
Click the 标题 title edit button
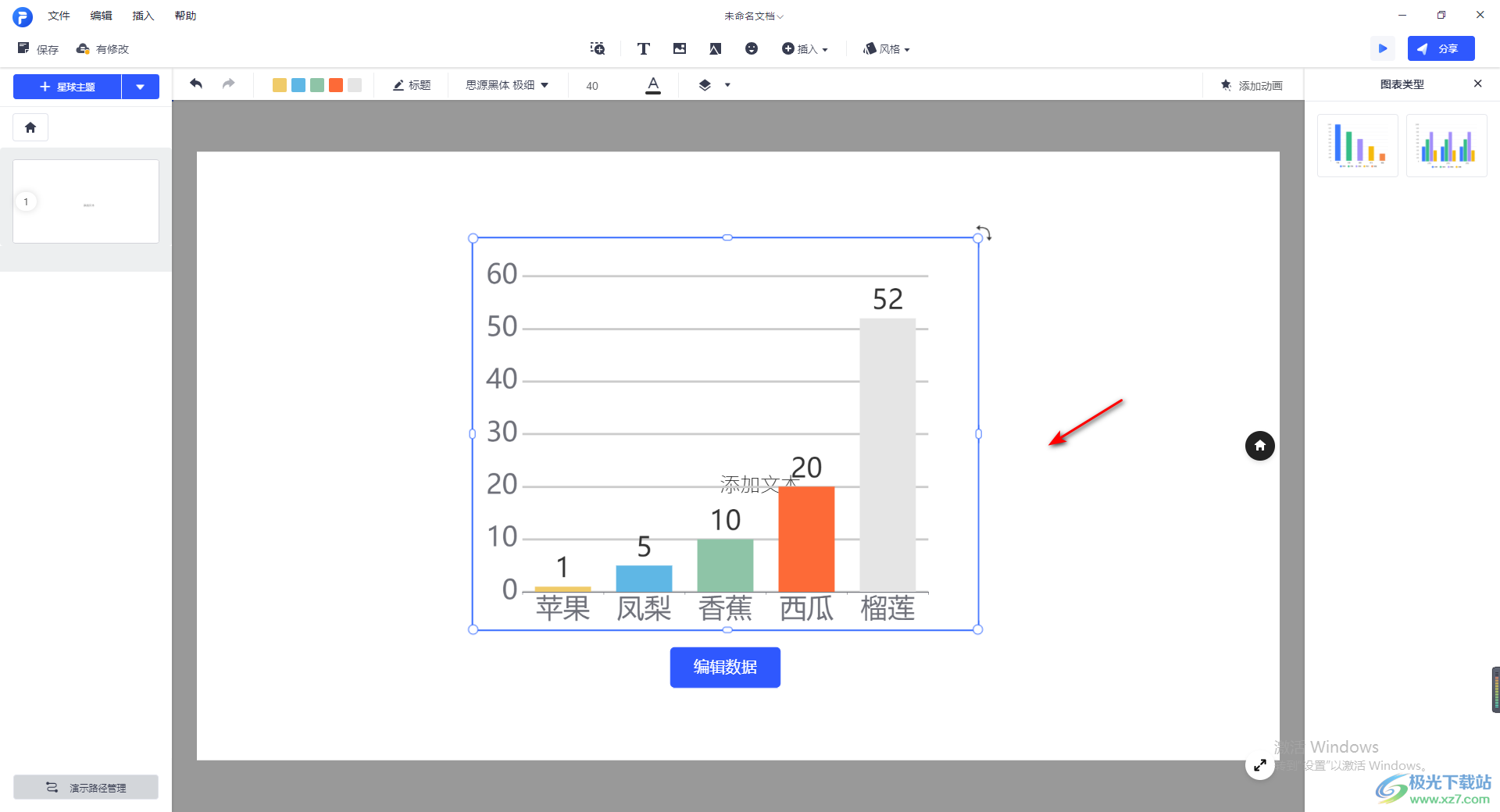(412, 85)
